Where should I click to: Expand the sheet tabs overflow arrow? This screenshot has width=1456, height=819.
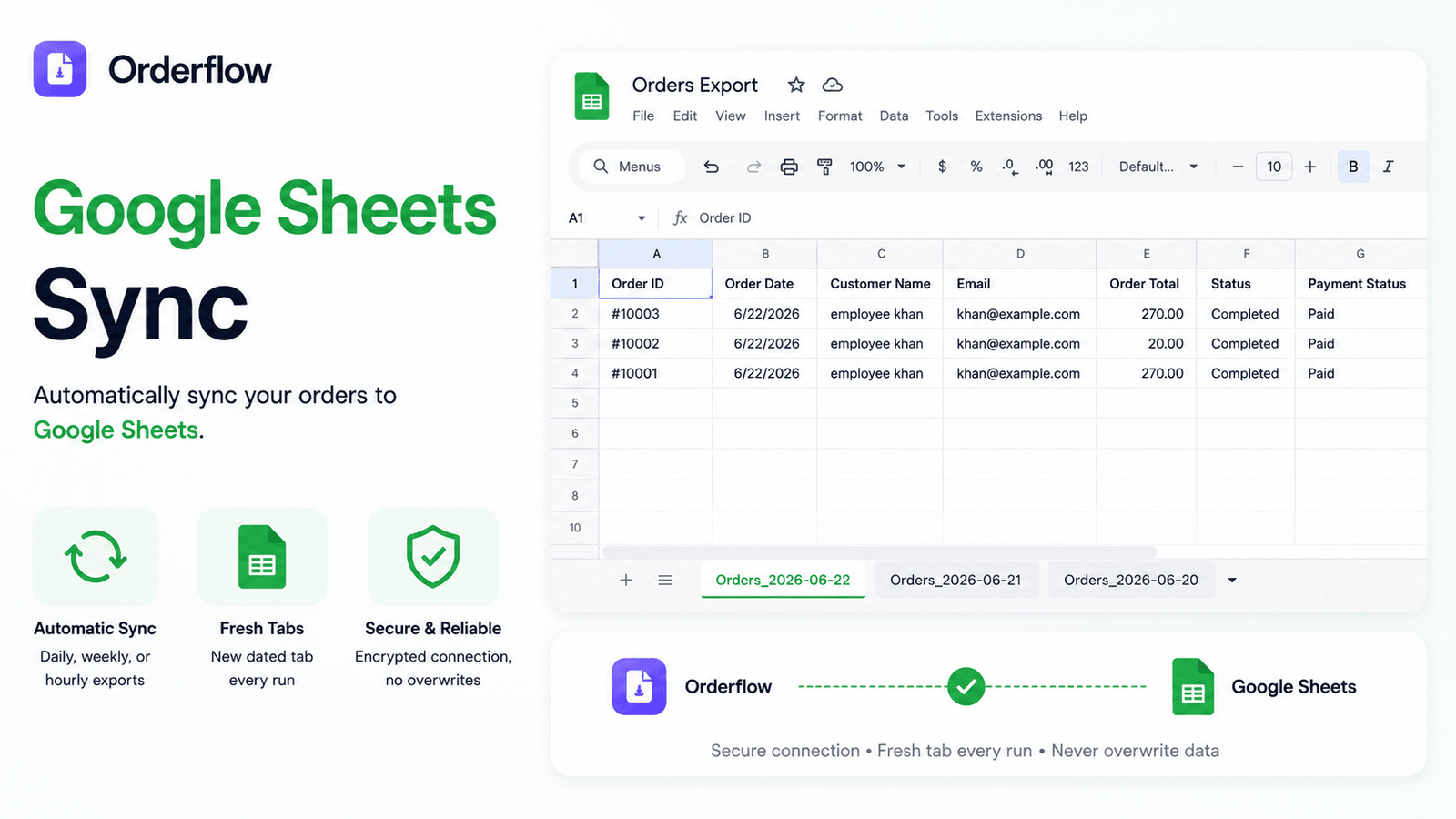[x=1232, y=580]
